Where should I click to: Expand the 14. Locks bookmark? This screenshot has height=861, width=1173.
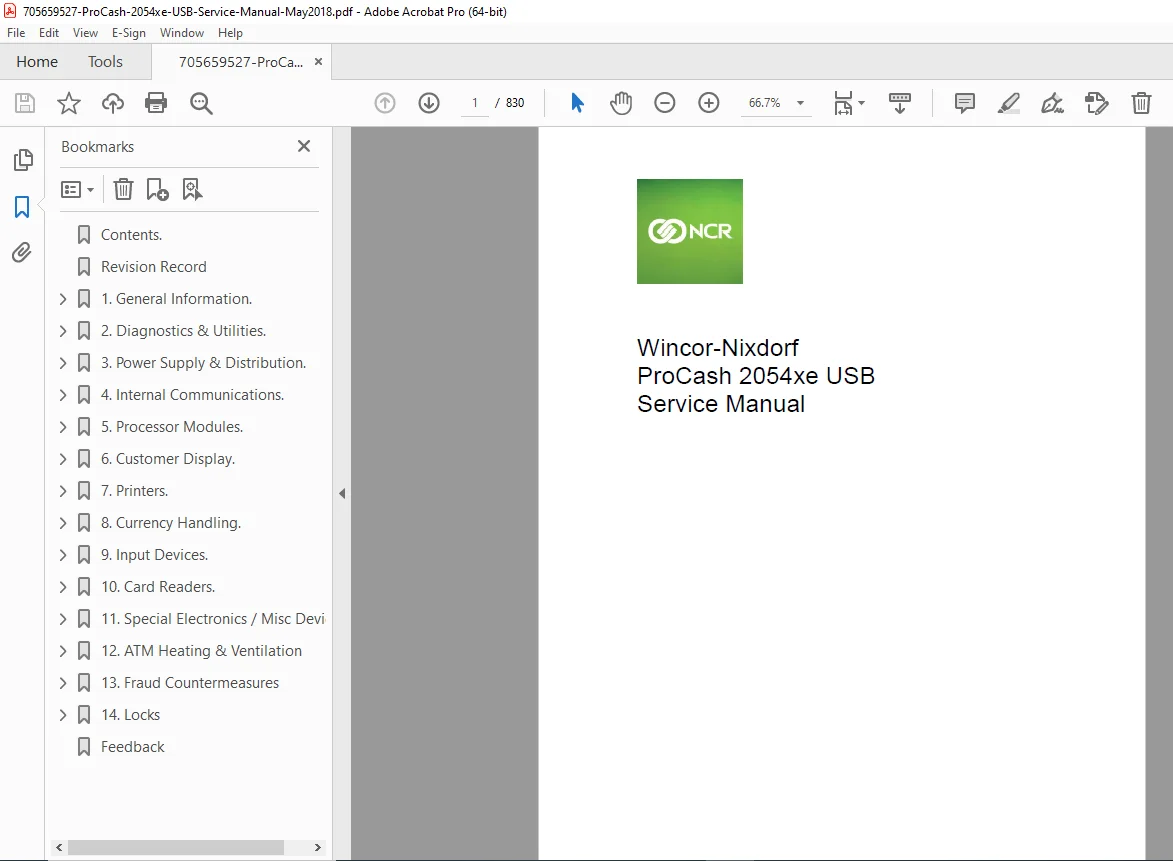pyautogui.click(x=63, y=715)
